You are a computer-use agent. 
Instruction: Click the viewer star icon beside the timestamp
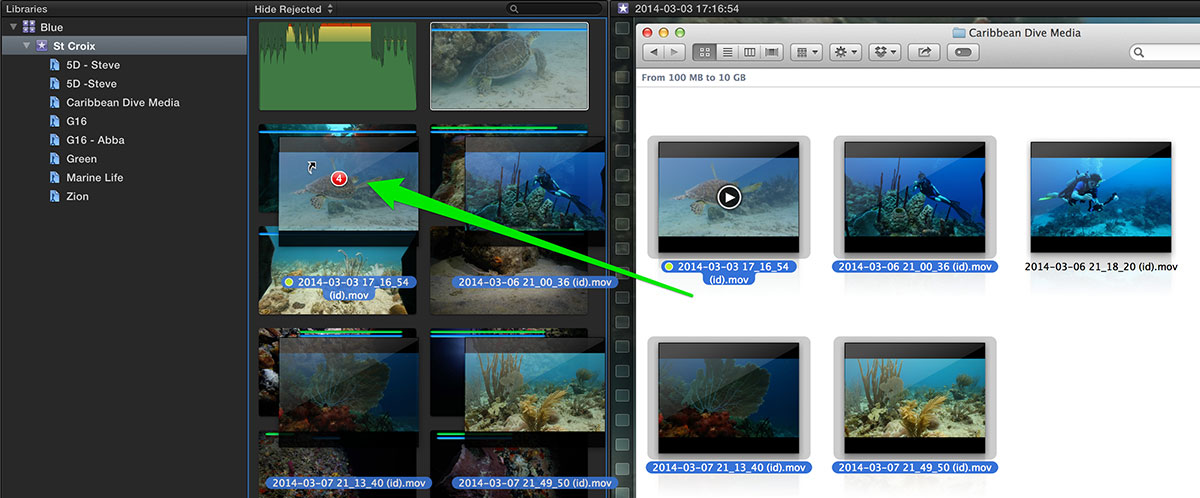pyautogui.click(x=624, y=8)
